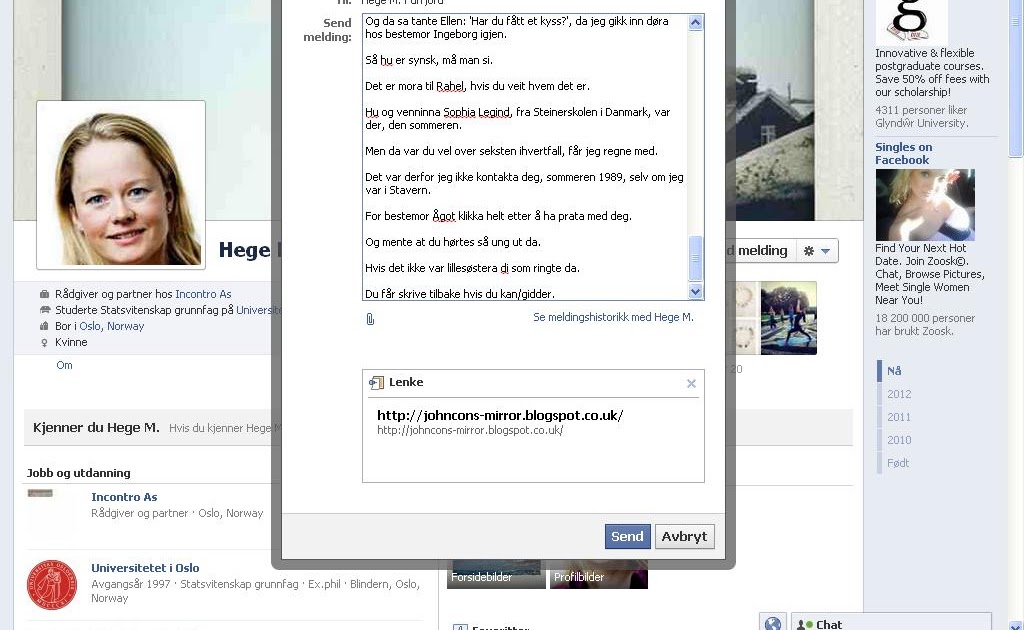Click 'Find Your Next Hot Date' ad text
This screenshot has width=1024, height=630.
coord(930,274)
